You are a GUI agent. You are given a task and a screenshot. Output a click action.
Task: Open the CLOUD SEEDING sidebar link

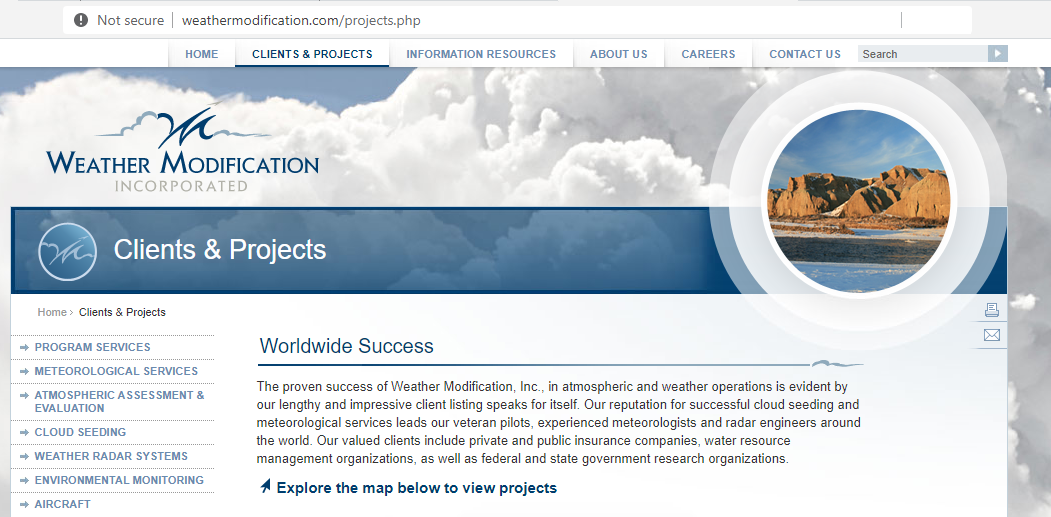pos(80,432)
